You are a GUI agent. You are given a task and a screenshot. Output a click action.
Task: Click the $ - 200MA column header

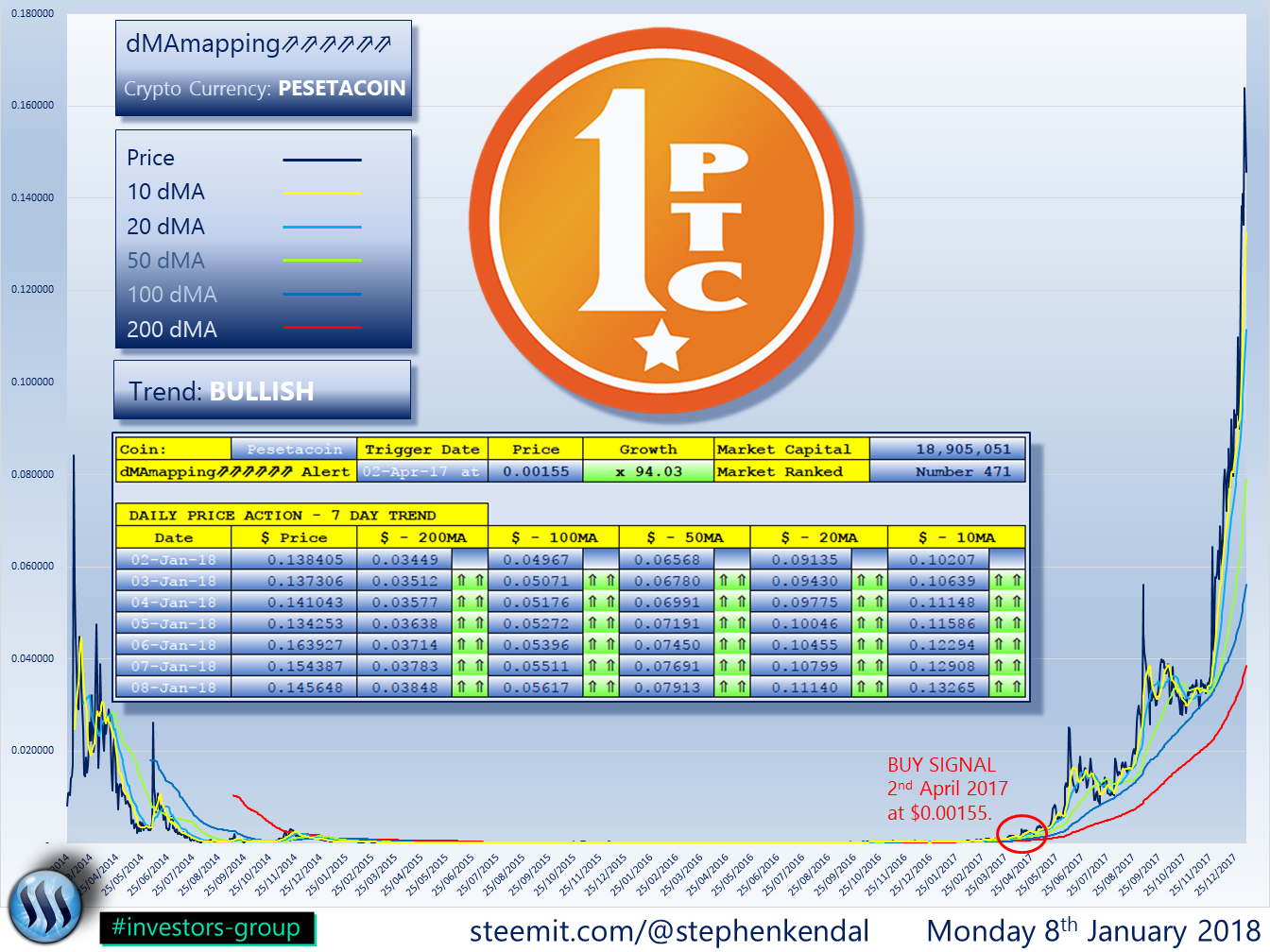pos(422,537)
